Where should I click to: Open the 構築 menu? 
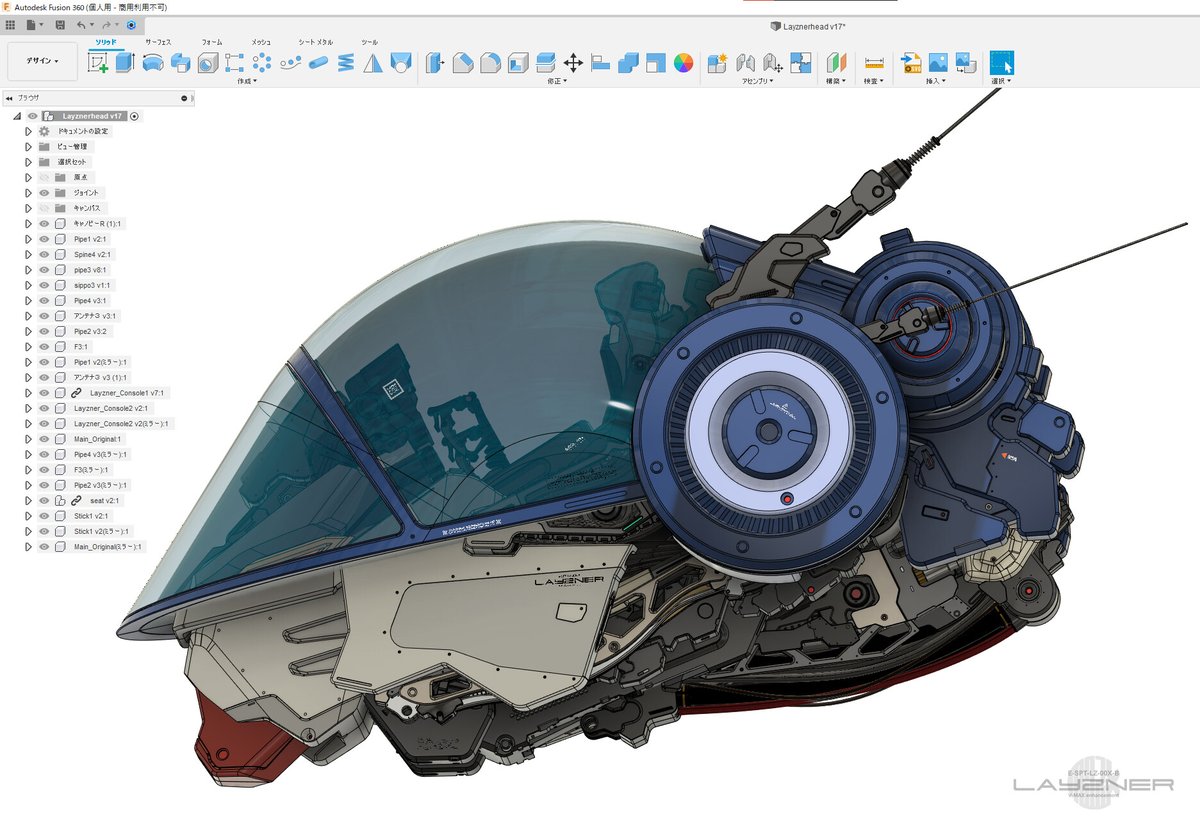[x=836, y=81]
